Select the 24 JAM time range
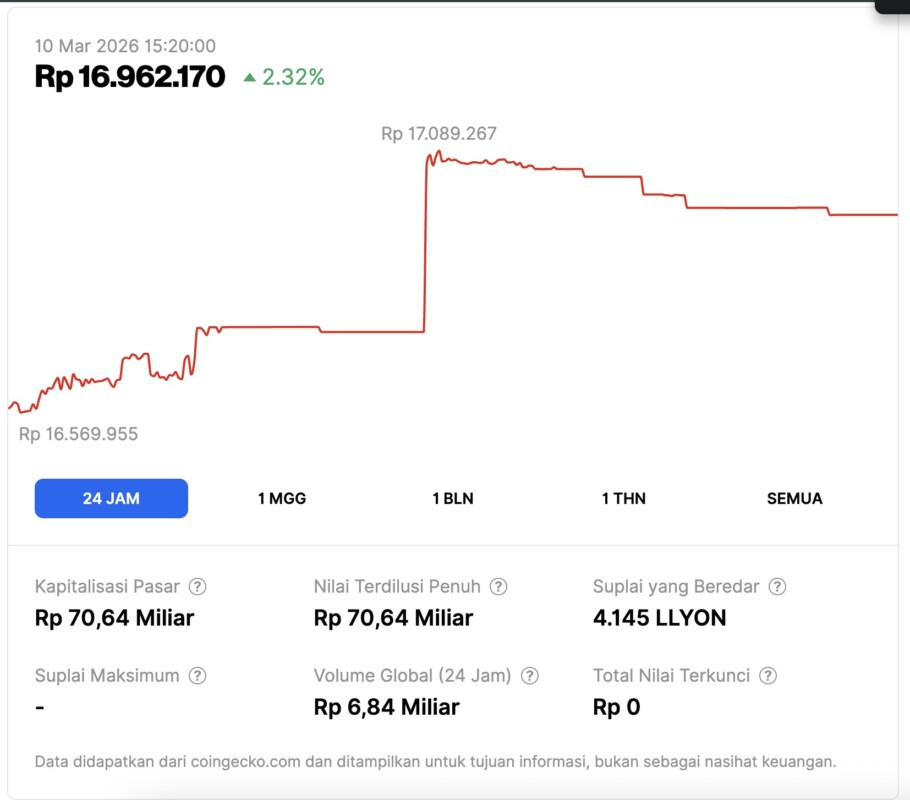 pyautogui.click(x=111, y=498)
